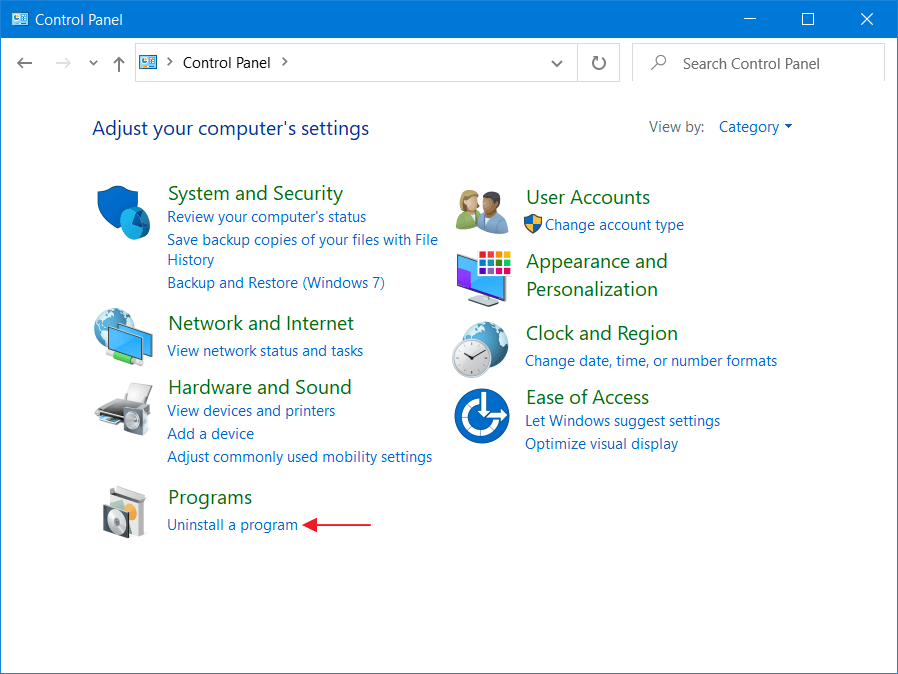
Task: Open Adjust commonly used mobility settings
Action: tap(300, 457)
